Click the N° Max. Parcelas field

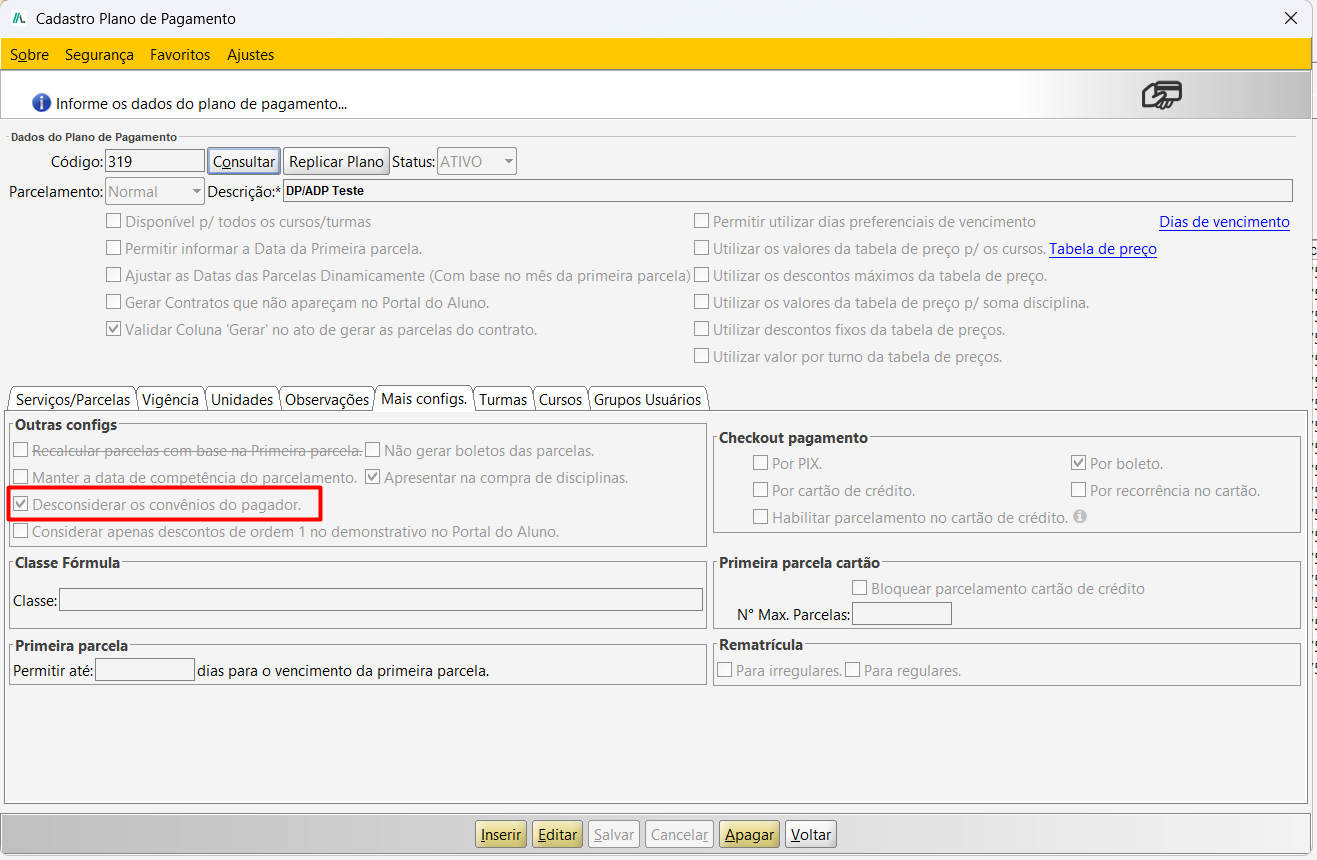click(902, 613)
